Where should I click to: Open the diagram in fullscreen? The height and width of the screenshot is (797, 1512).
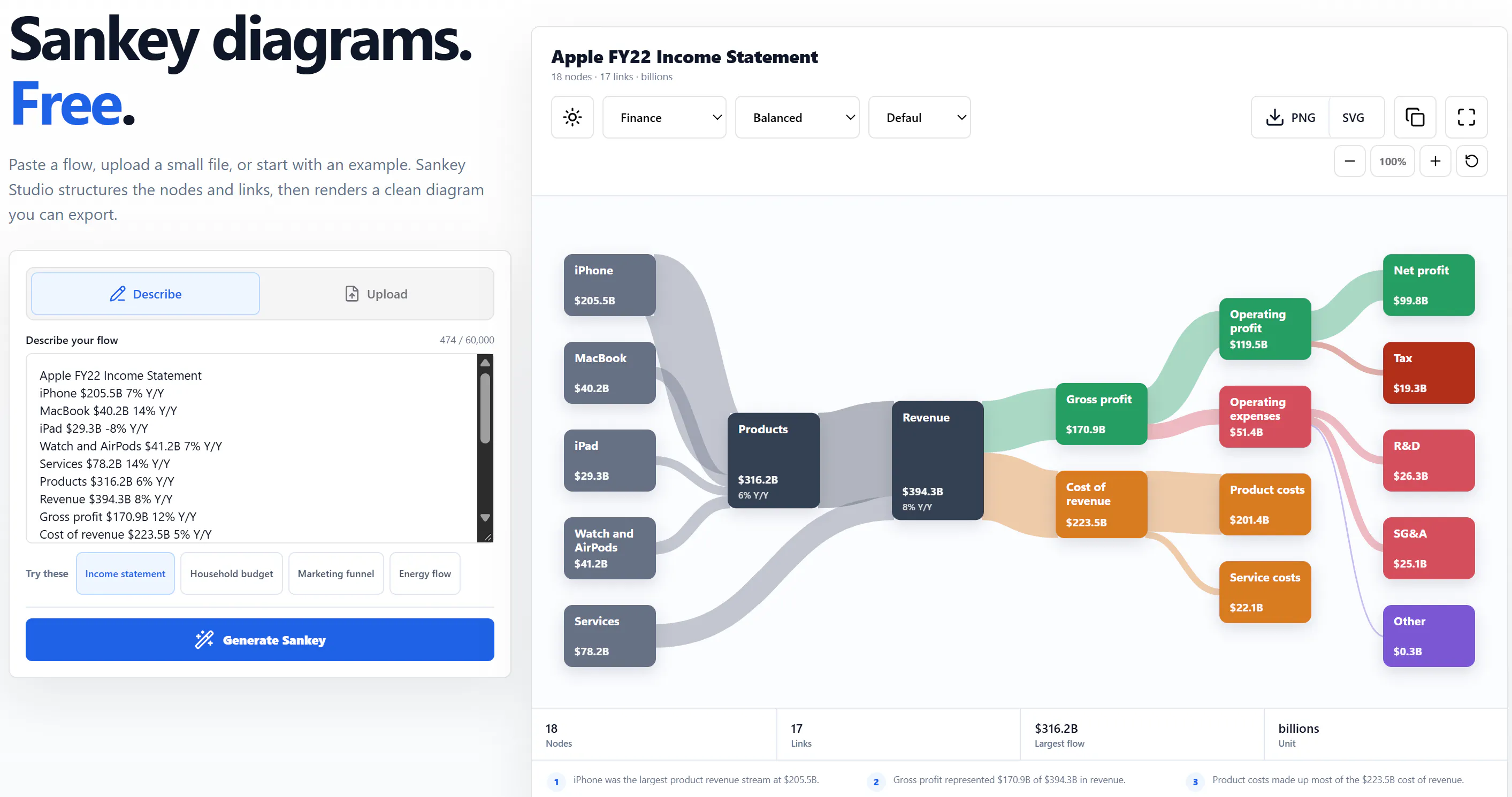(1466, 117)
